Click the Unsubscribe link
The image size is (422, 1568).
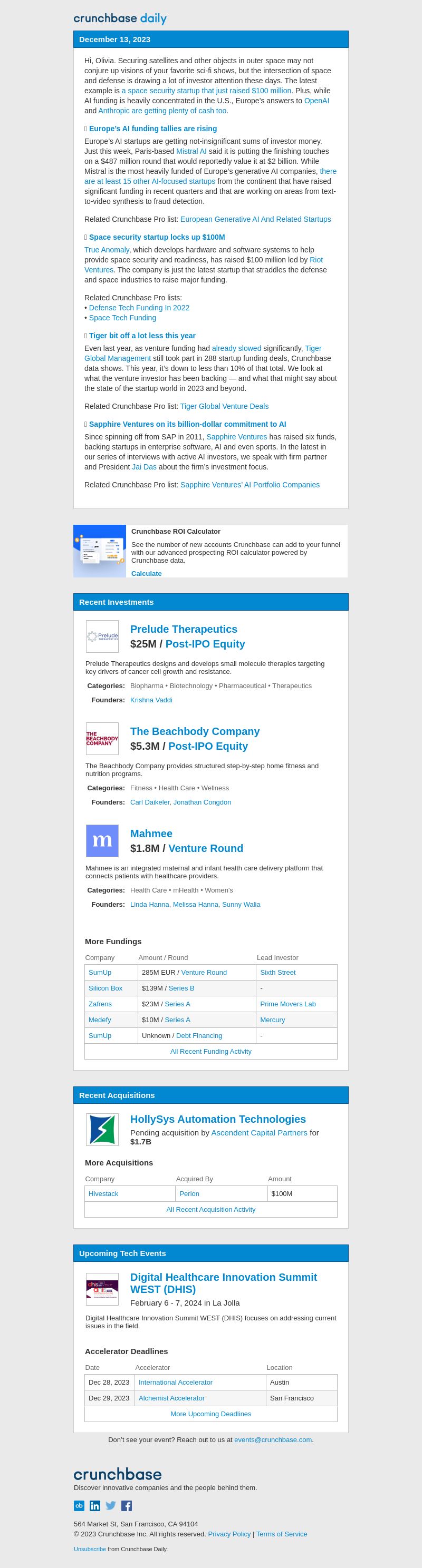coord(90,1549)
